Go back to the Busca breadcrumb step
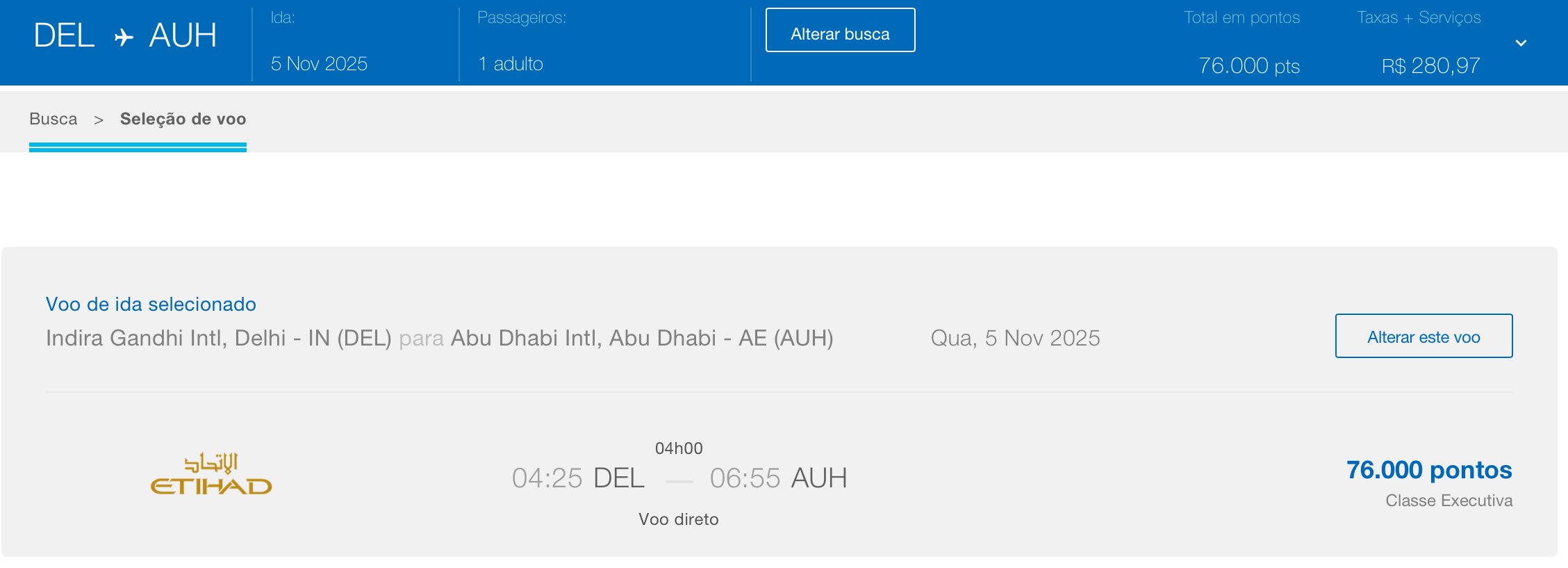The image size is (1568, 568). click(53, 119)
